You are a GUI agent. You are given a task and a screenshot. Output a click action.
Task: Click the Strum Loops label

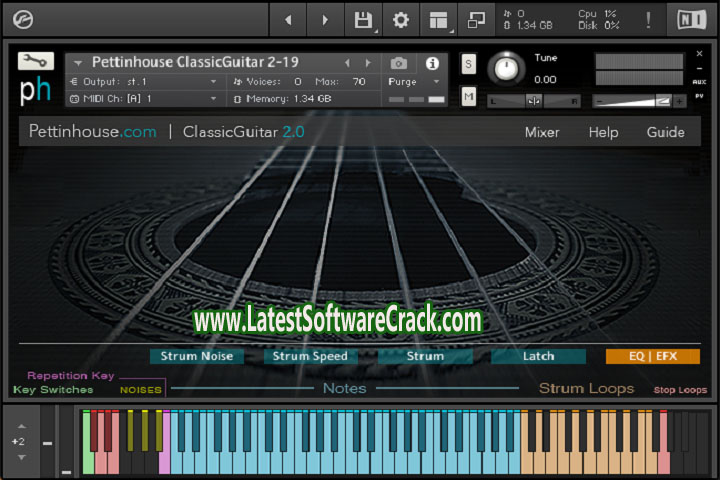586,389
